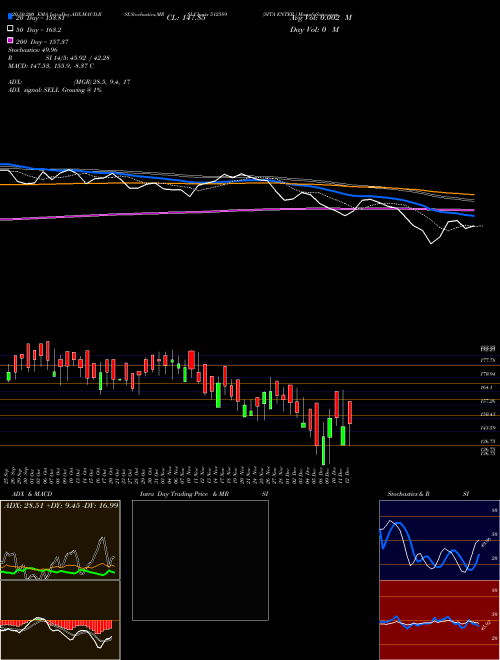Click the 'CL: 147.55' closing price label
The image size is (500, 660).
(x=186, y=18)
